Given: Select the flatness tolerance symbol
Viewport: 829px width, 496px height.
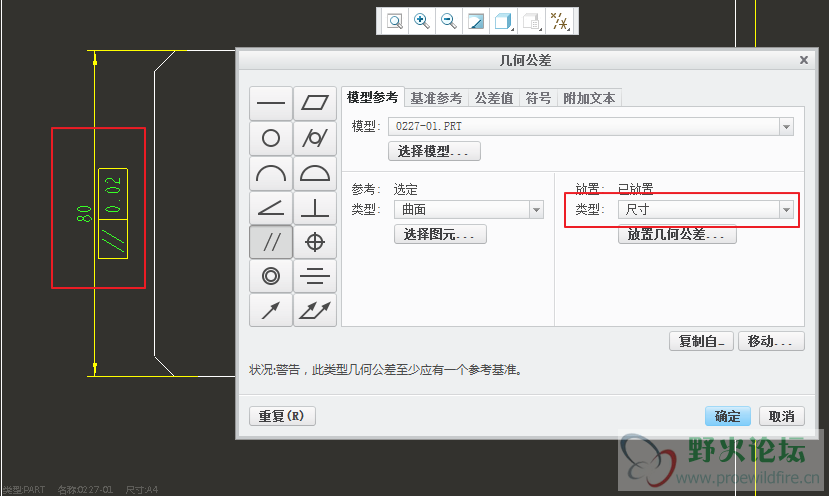Looking at the screenshot, I should pos(315,104).
